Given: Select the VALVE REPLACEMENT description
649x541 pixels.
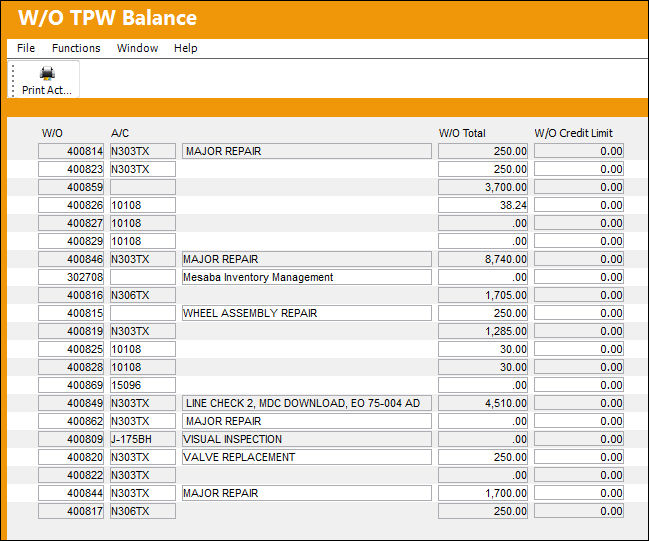Looking at the screenshot, I should (x=307, y=457).
